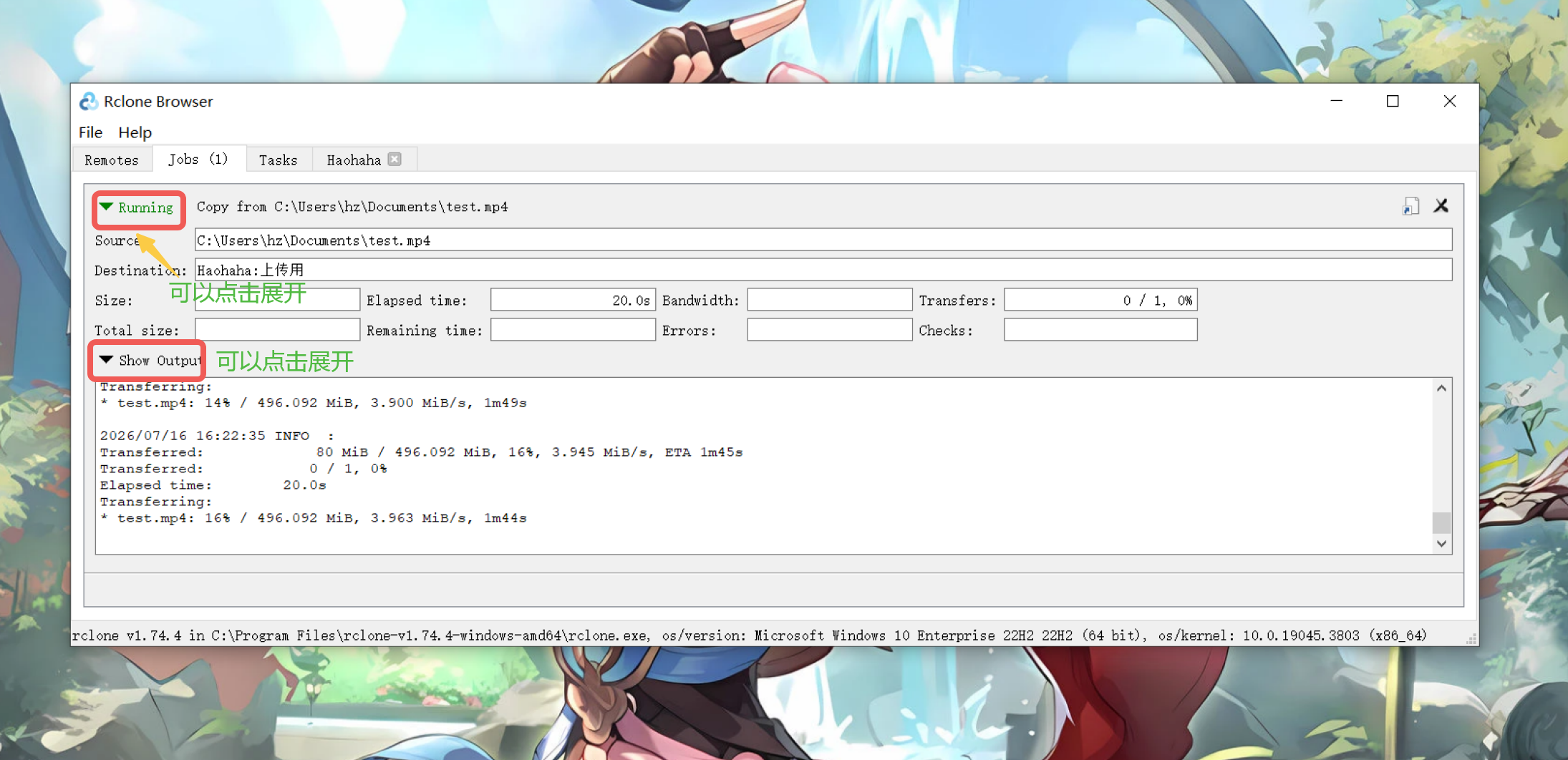Open the Haohaha remote tab
Image resolution: width=1568 pixels, height=760 pixels.
[354, 160]
